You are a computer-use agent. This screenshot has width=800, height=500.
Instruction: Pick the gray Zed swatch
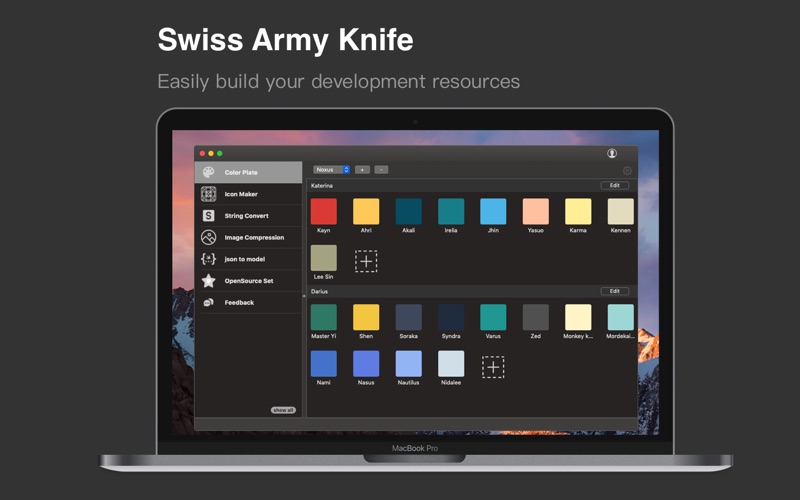click(536, 317)
